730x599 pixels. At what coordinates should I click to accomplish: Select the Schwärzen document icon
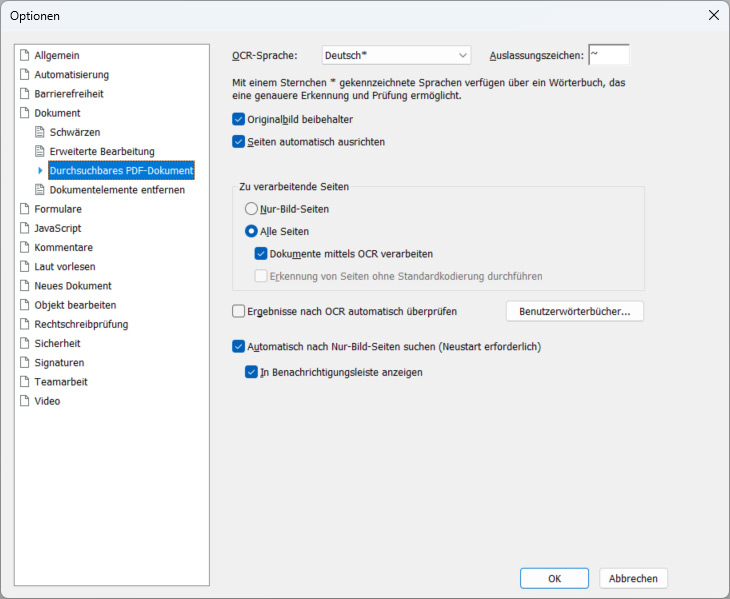click(x=40, y=132)
